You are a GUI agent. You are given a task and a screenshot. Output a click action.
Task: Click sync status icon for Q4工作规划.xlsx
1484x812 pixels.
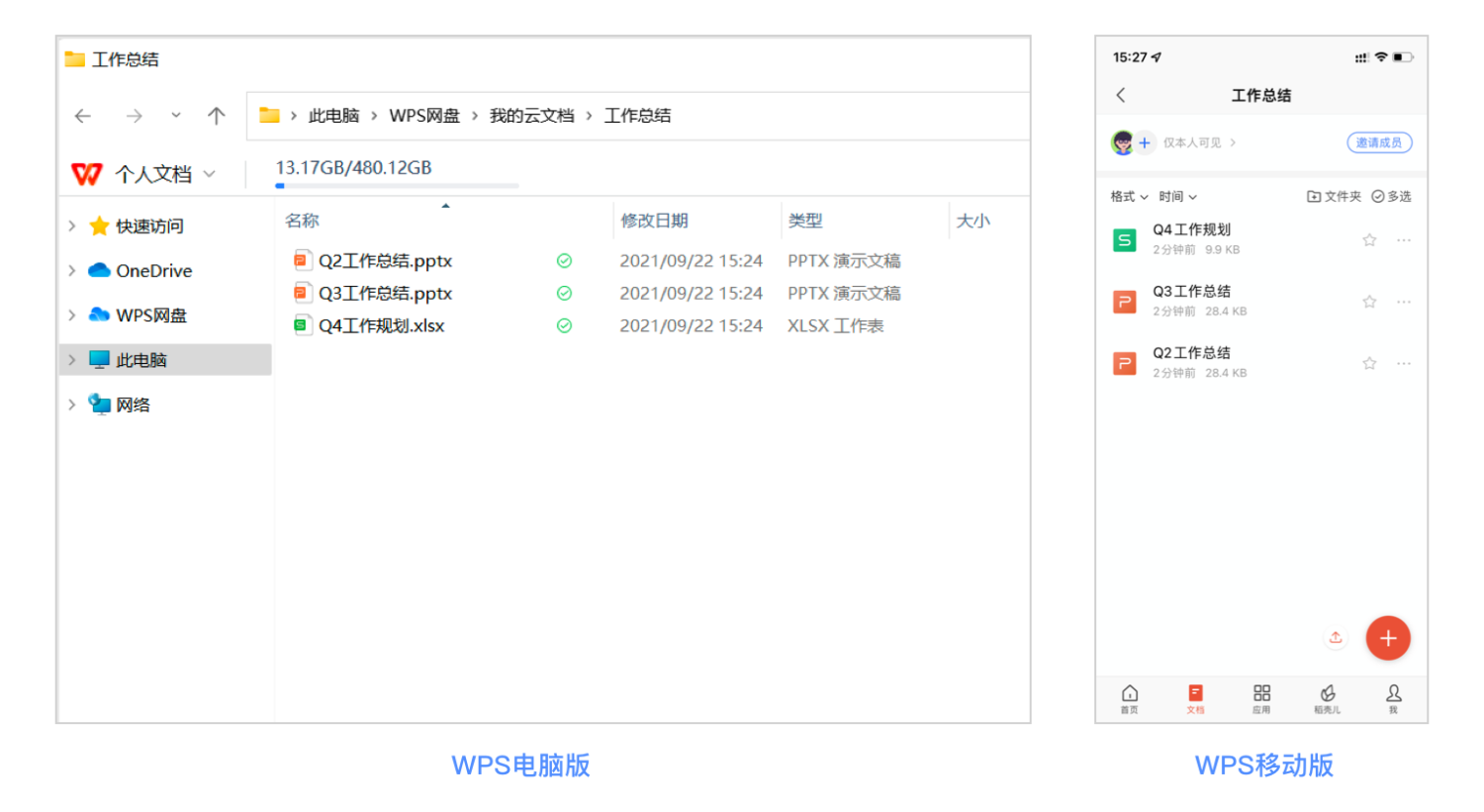click(x=564, y=326)
